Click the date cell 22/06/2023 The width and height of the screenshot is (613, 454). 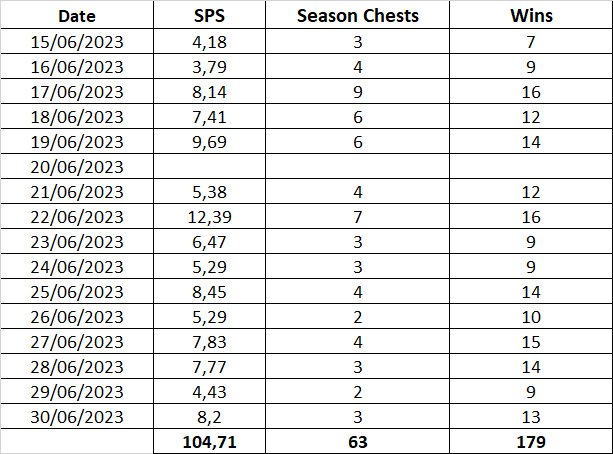[77, 216]
